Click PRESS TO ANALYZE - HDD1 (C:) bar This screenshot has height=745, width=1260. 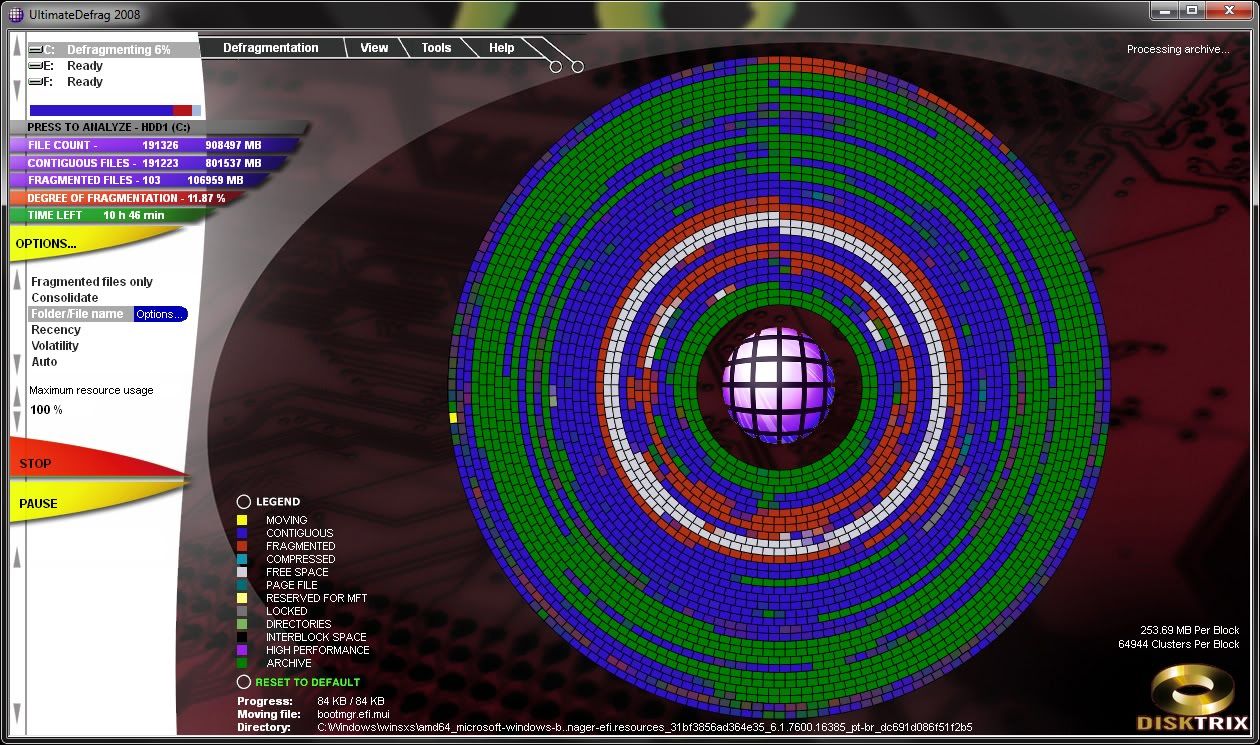pyautogui.click(x=158, y=128)
